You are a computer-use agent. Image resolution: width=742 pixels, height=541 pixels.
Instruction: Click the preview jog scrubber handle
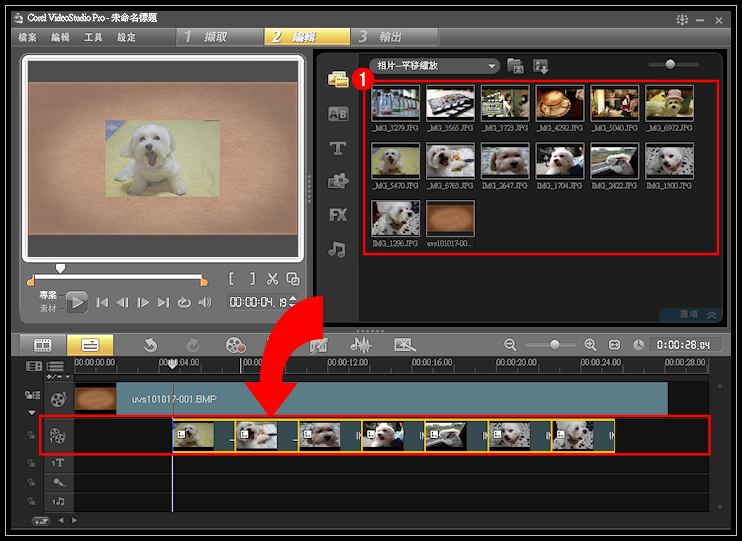(x=60, y=268)
